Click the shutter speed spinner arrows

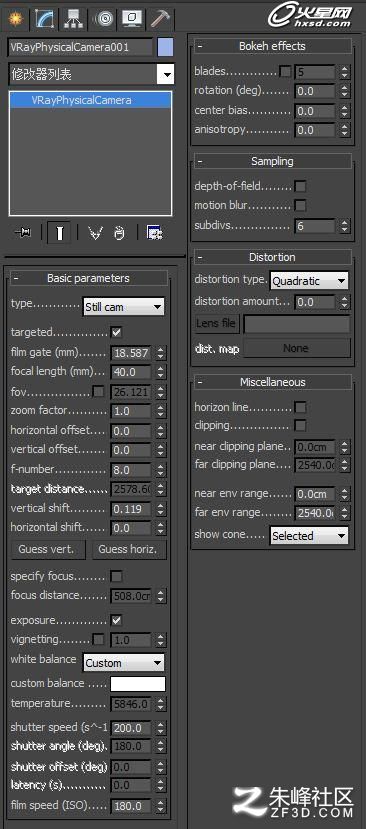pos(160,728)
